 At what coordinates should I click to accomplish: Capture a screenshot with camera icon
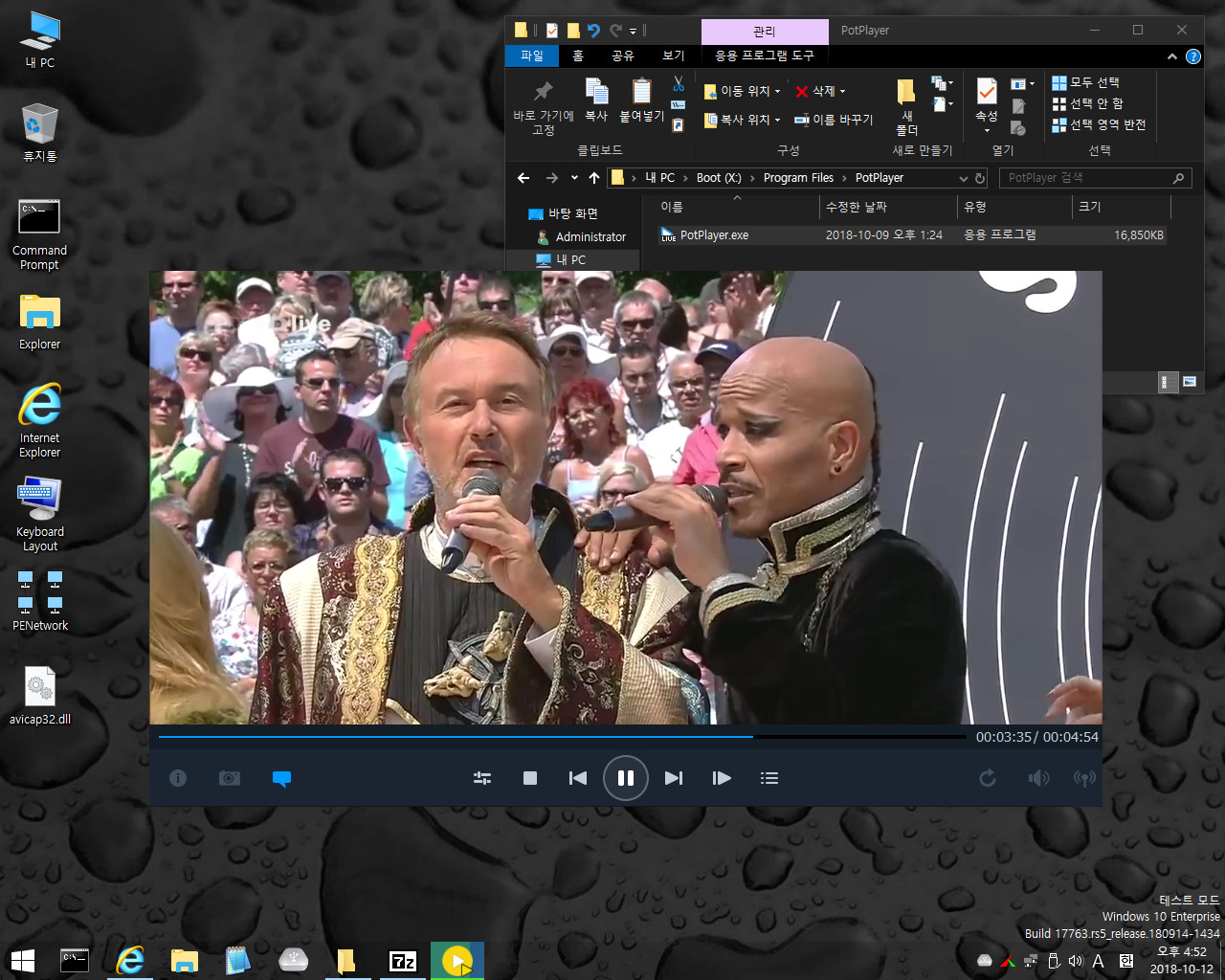click(x=230, y=778)
